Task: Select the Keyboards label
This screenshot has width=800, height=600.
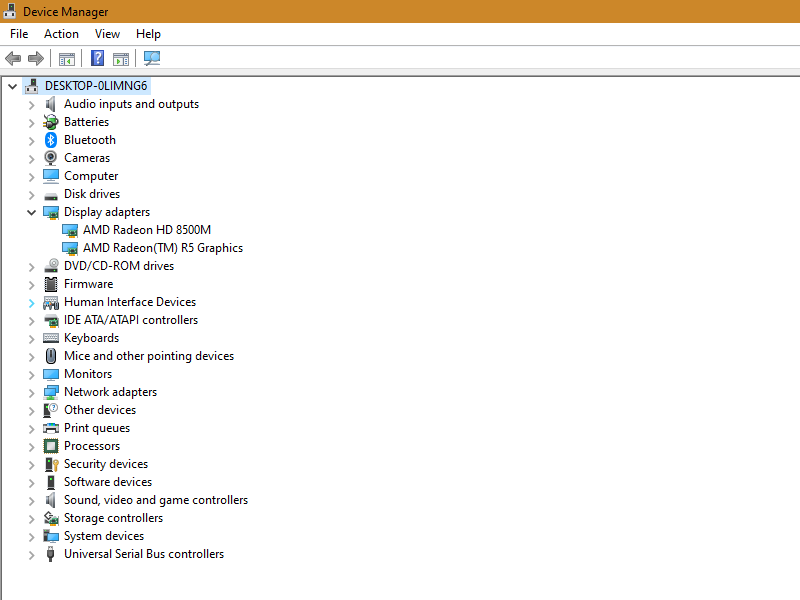Action: pyautogui.click(x=91, y=337)
